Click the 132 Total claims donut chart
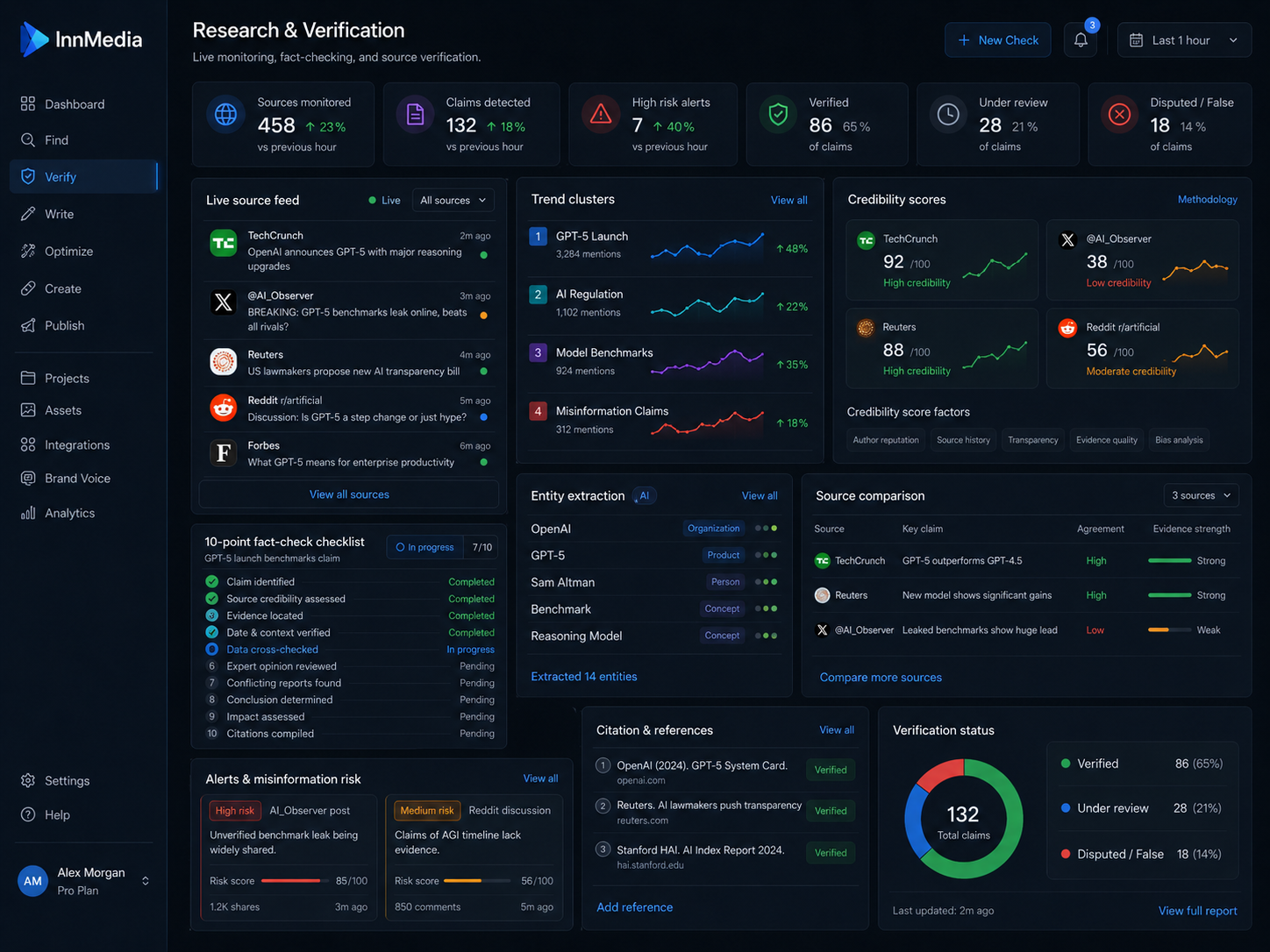 (963, 819)
